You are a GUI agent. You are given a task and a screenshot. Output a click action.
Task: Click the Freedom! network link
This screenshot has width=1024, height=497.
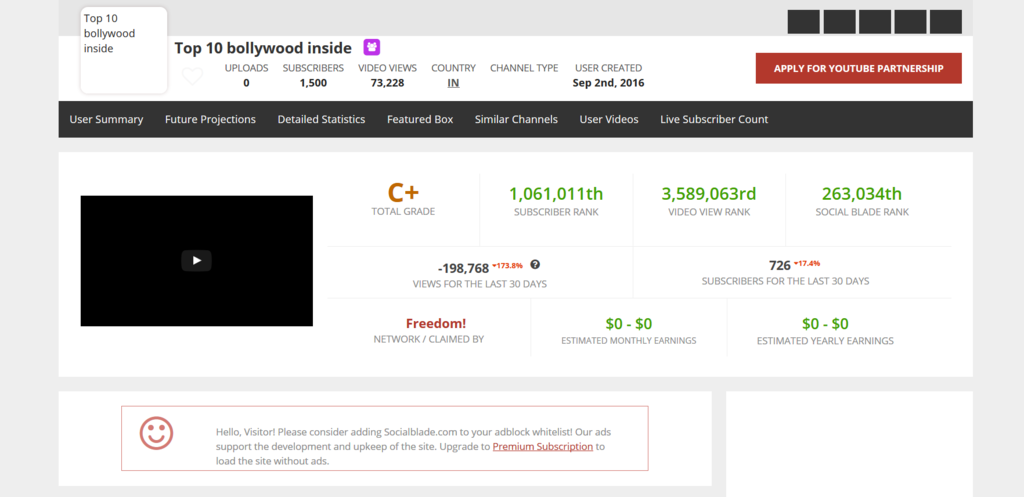pyautogui.click(x=436, y=323)
